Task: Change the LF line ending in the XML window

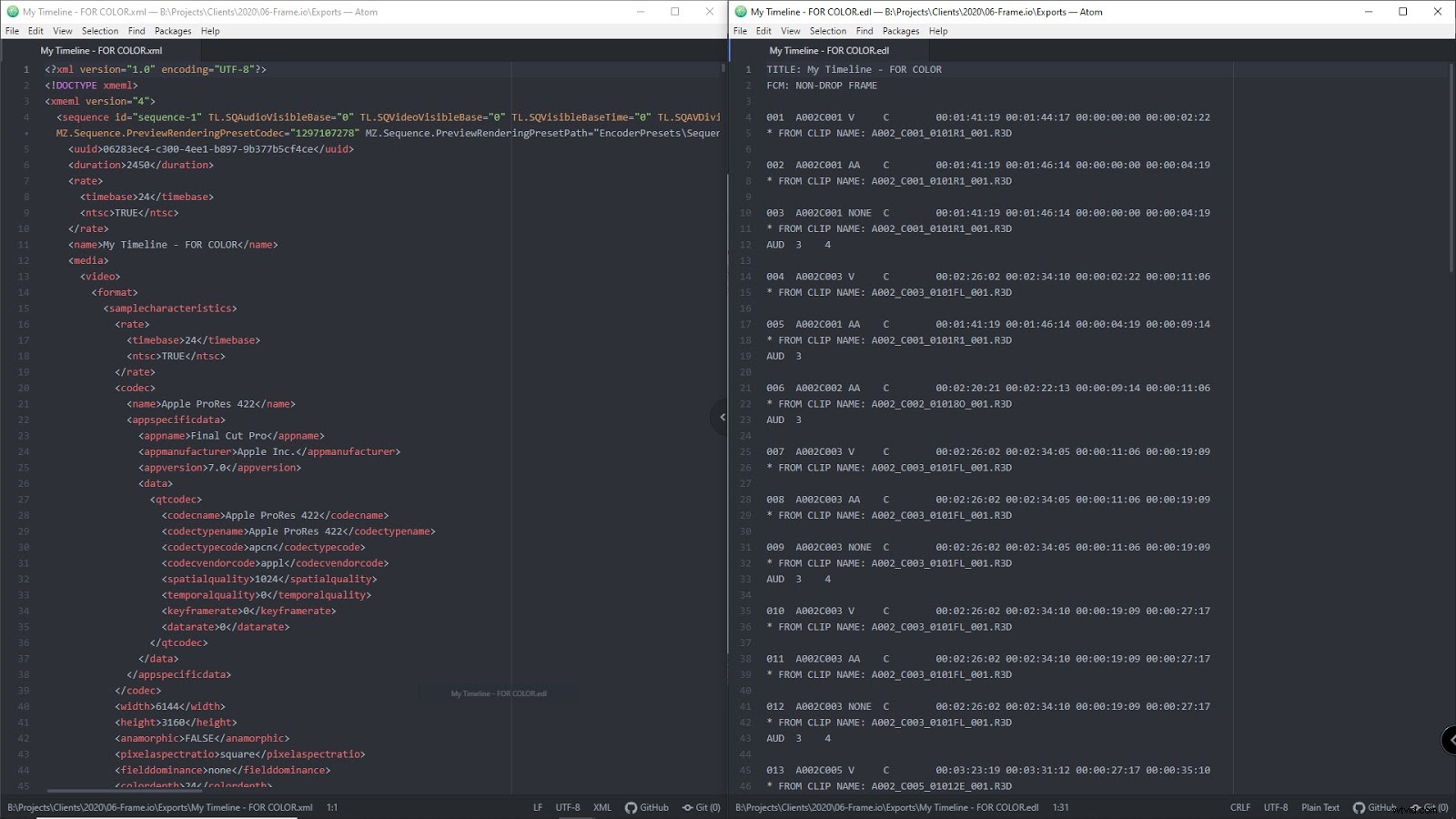Action: 537,807
